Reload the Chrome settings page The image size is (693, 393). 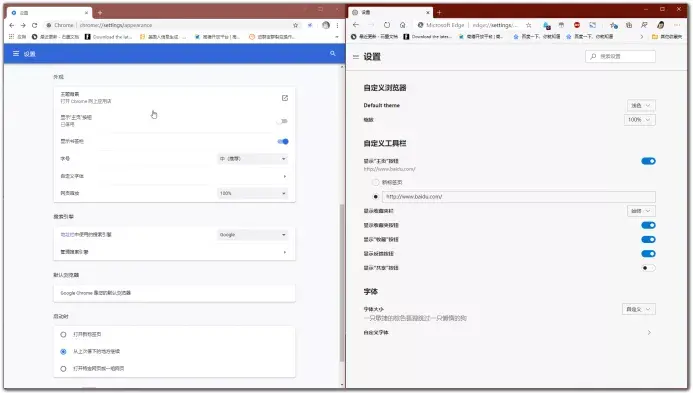tap(34, 25)
